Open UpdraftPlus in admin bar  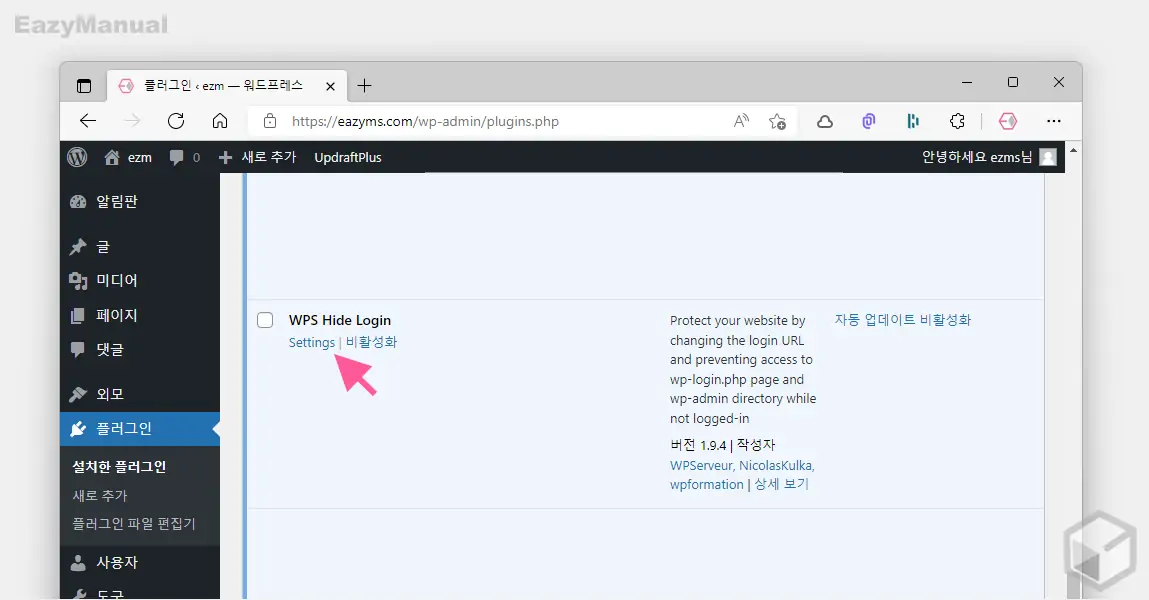point(348,158)
